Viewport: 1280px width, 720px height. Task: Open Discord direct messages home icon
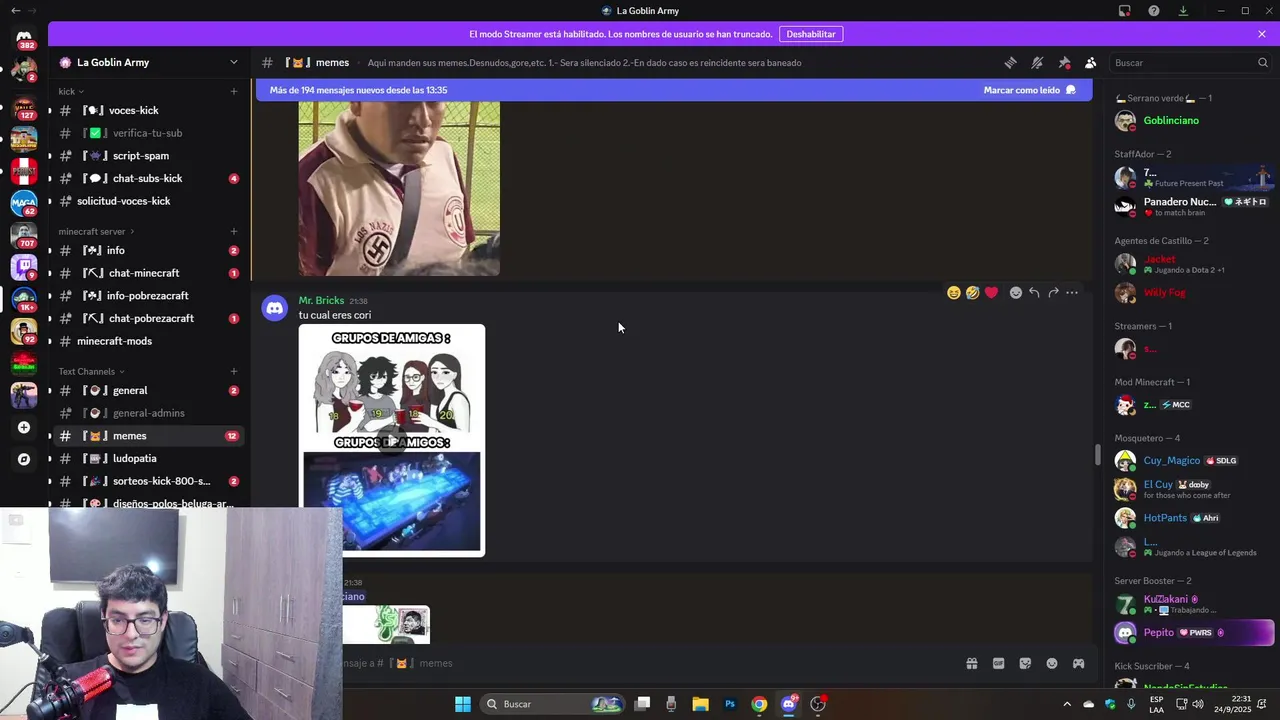(x=24, y=36)
